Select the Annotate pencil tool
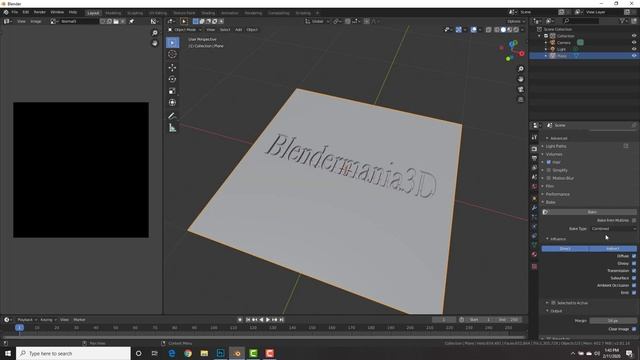This screenshot has width=640, height=360. (x=173, y=116)
